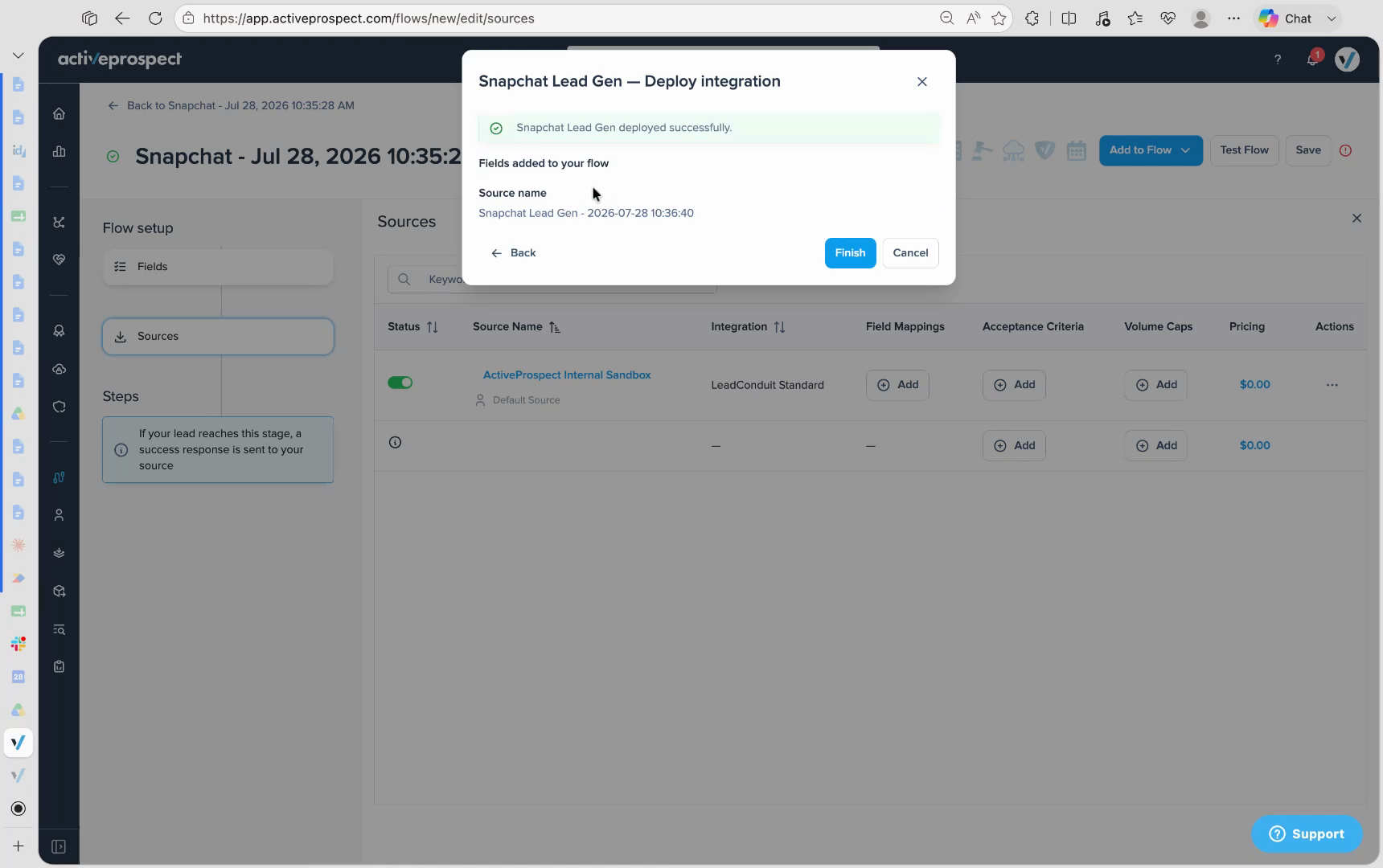
Task: Open $0.00 pricing in second source row
Action: pos(1254,445)
